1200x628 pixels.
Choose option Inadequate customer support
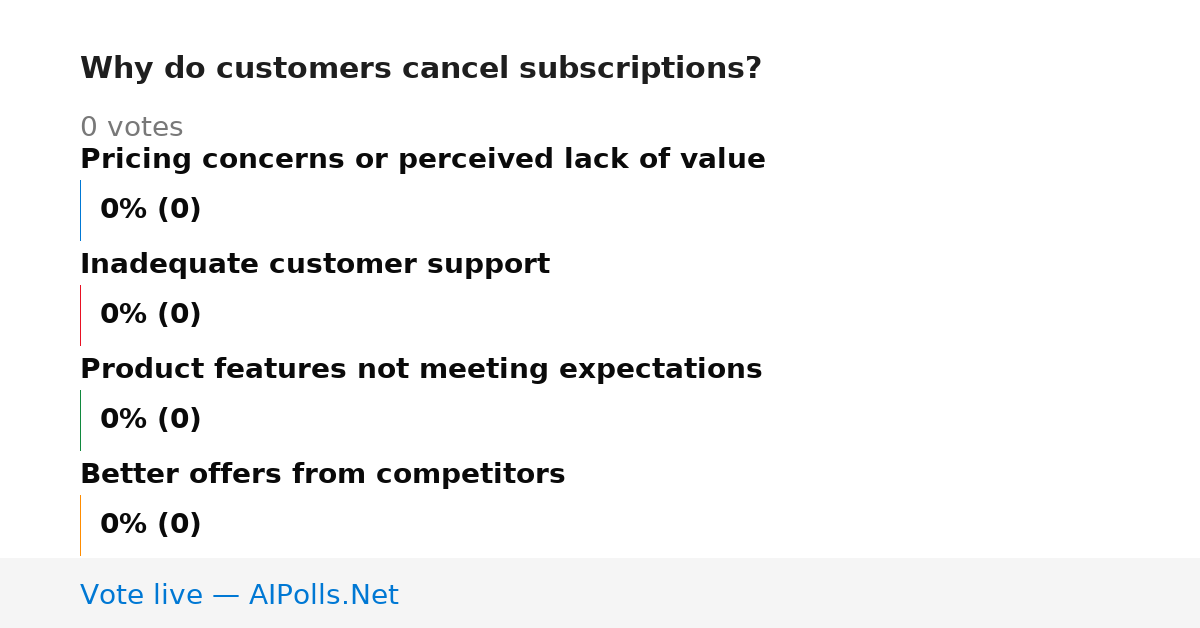pos(314,265)
